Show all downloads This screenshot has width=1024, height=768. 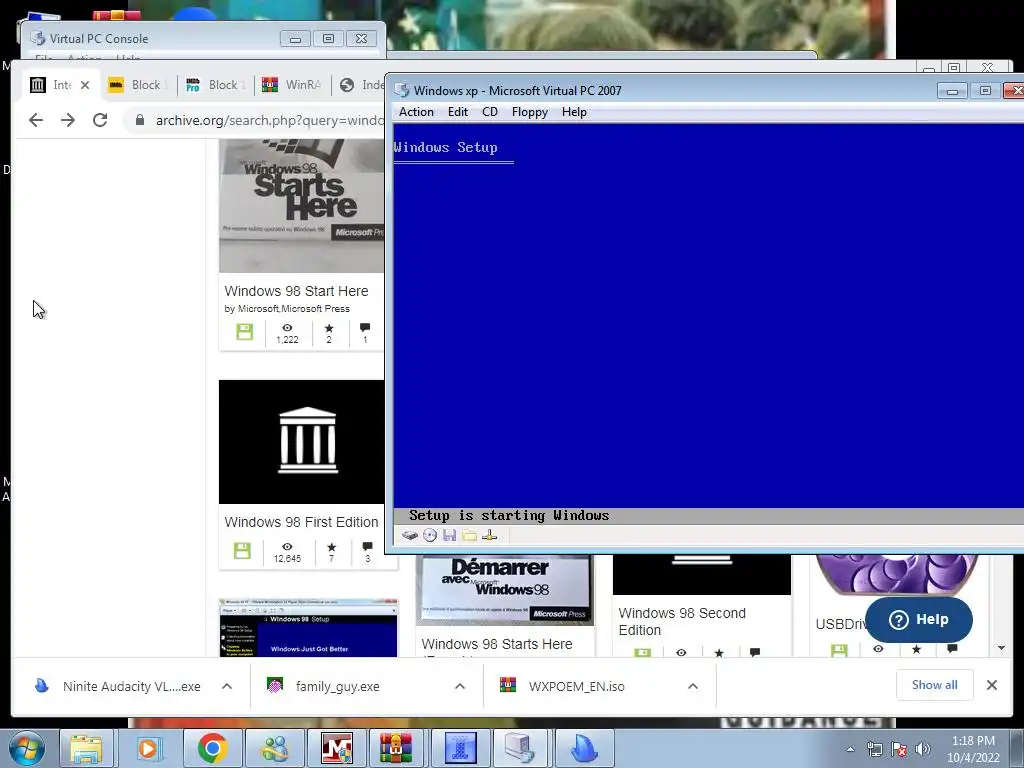pos(935,685)
